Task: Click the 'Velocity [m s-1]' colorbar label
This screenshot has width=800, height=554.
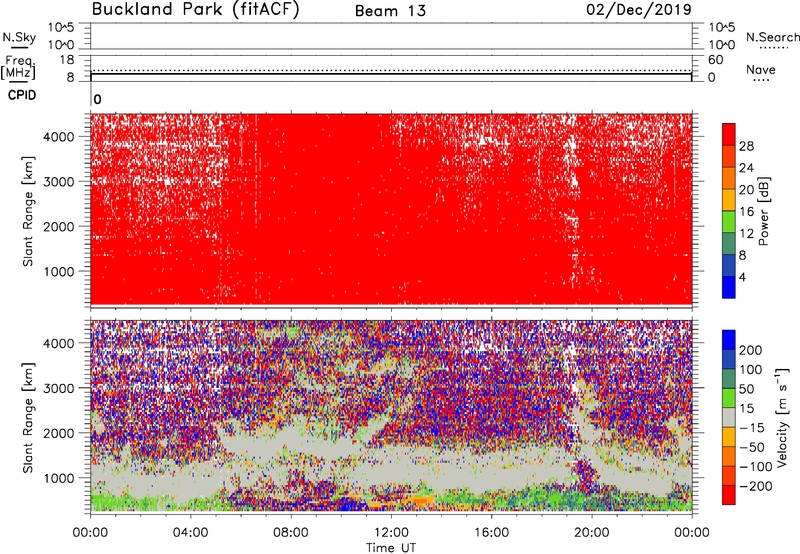Action: click(782, 417)
